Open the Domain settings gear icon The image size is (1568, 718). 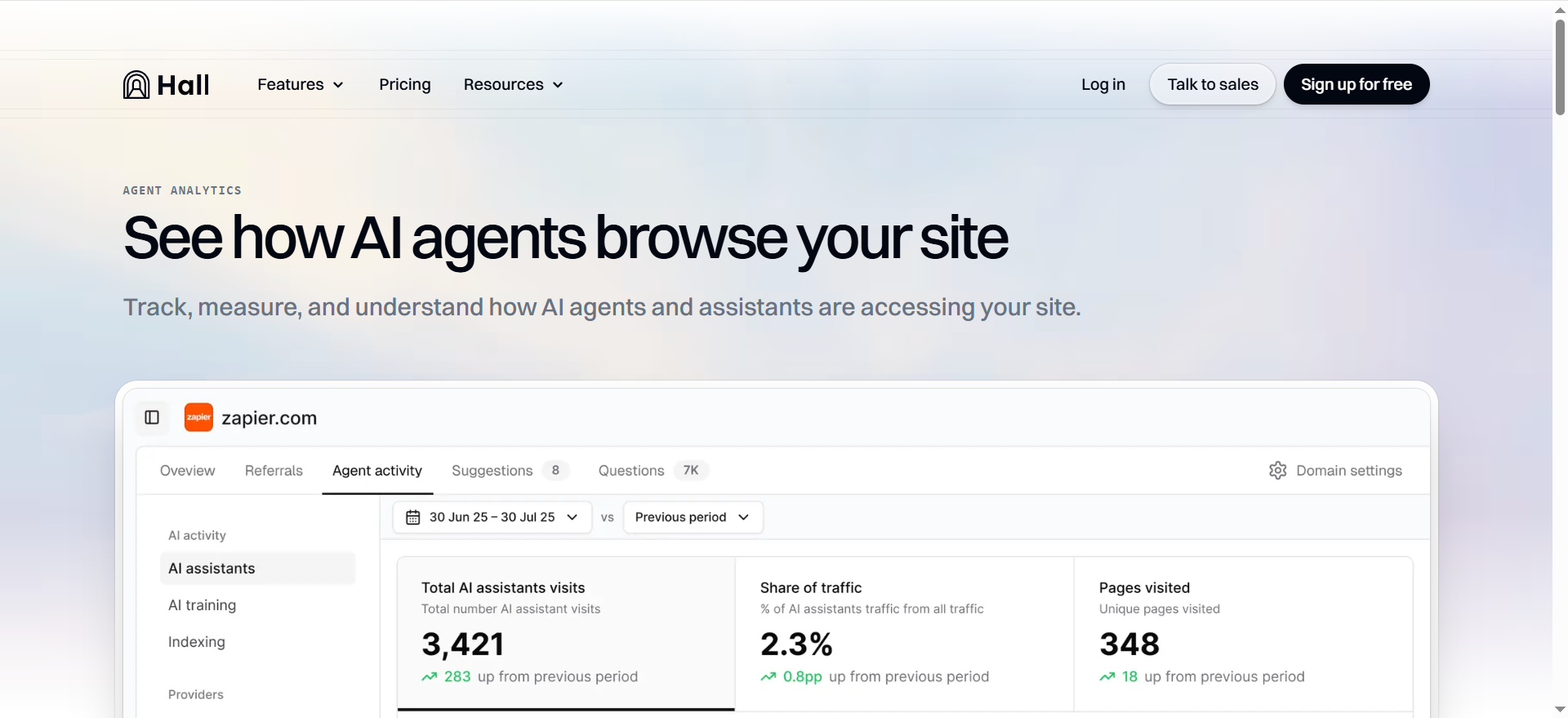(1278, 470)
